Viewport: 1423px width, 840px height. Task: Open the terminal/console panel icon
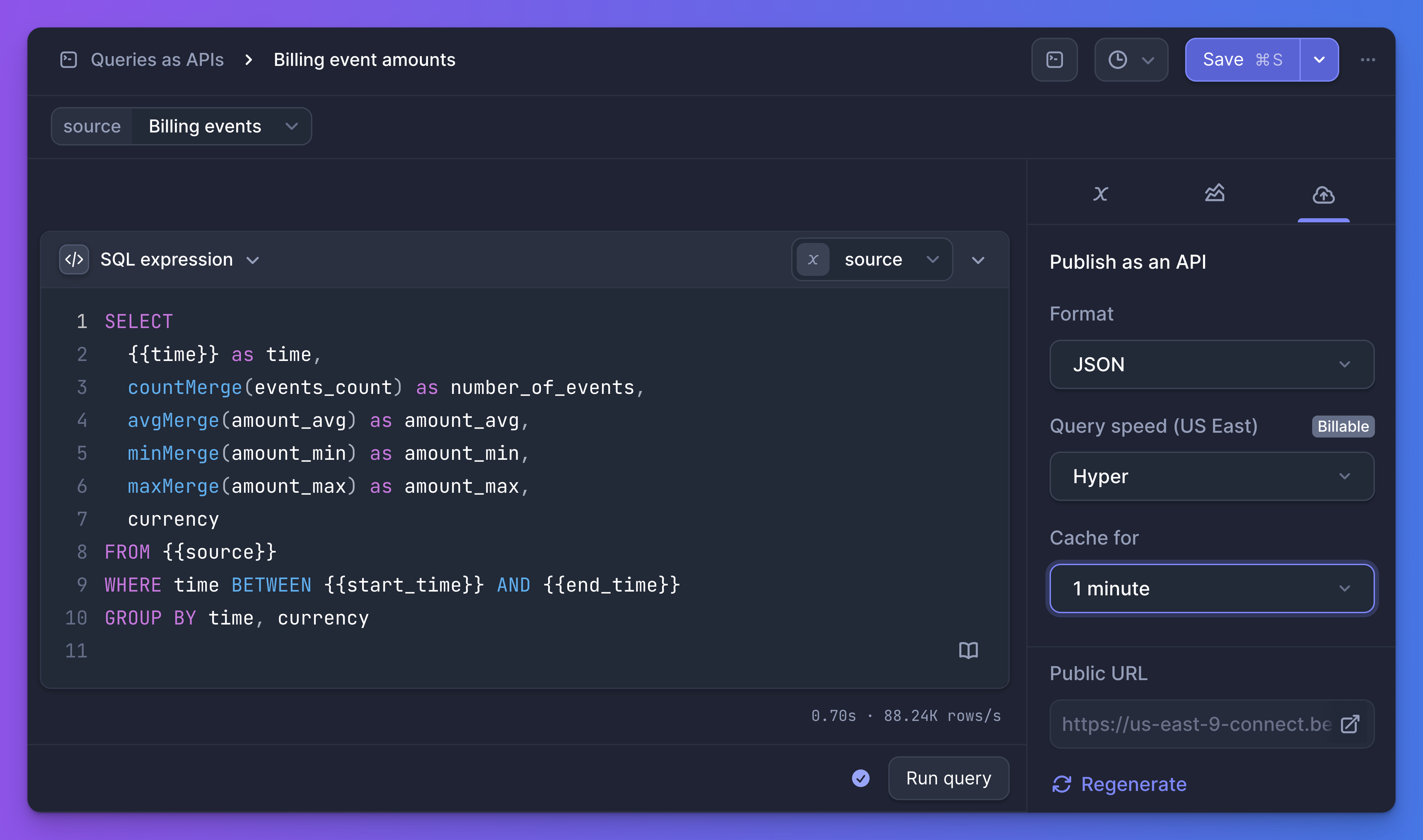pyautogui.click(x=1054, y=59)
